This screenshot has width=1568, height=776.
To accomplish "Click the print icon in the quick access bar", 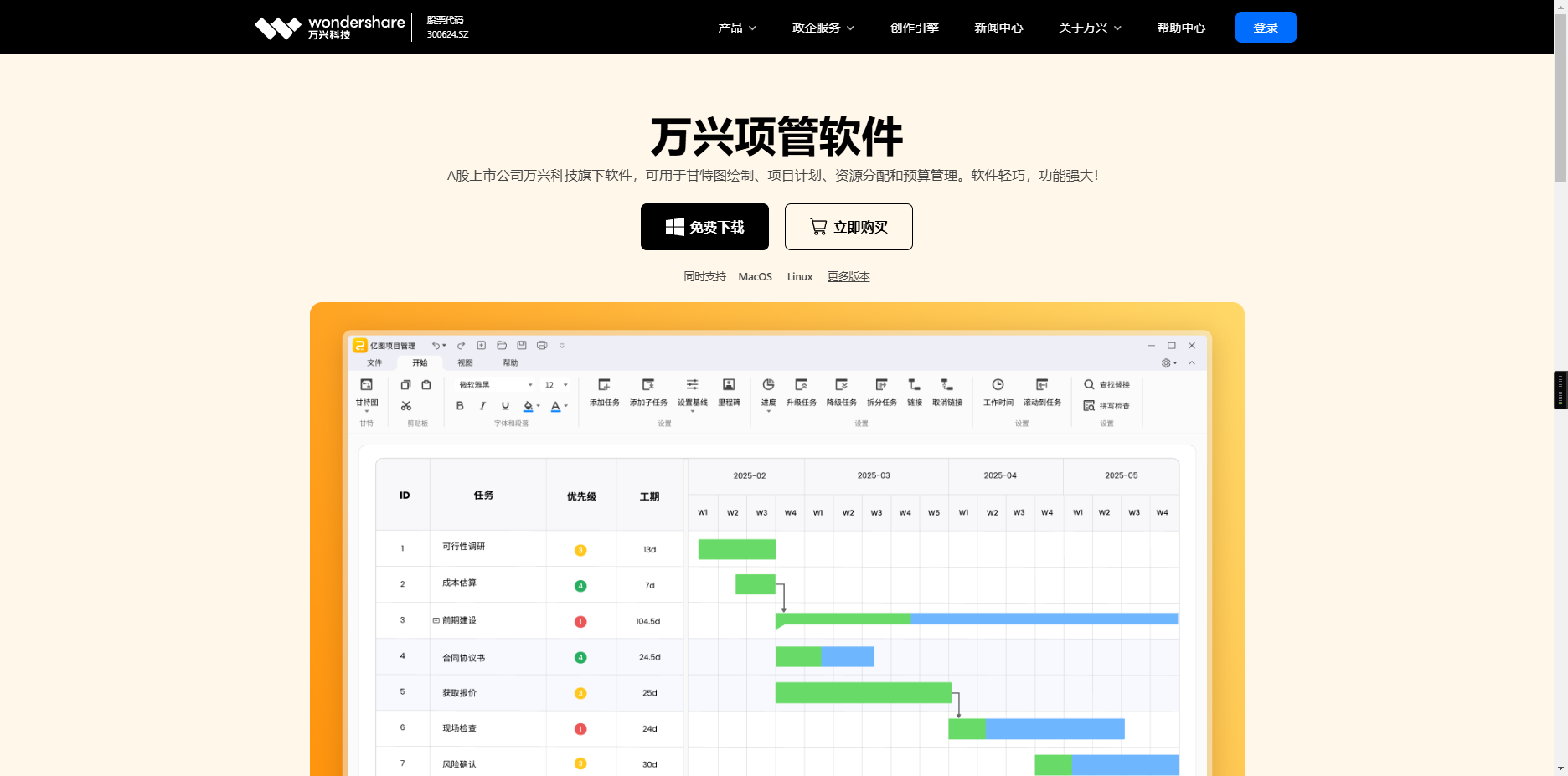I will coord(542,345).
